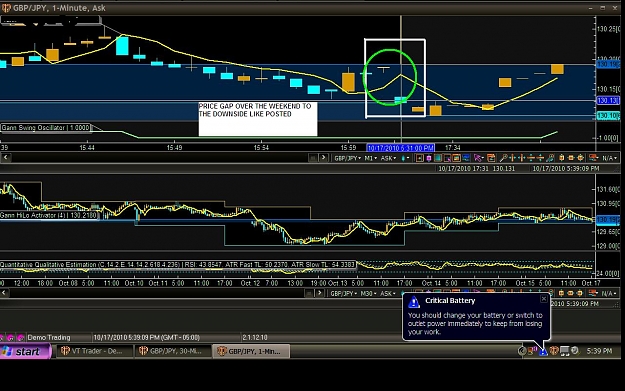This screenshot has width=625, height=391.
Task: Select the GBP/JPY, 1-Min... taskbar button
Action: coord(251,351)
